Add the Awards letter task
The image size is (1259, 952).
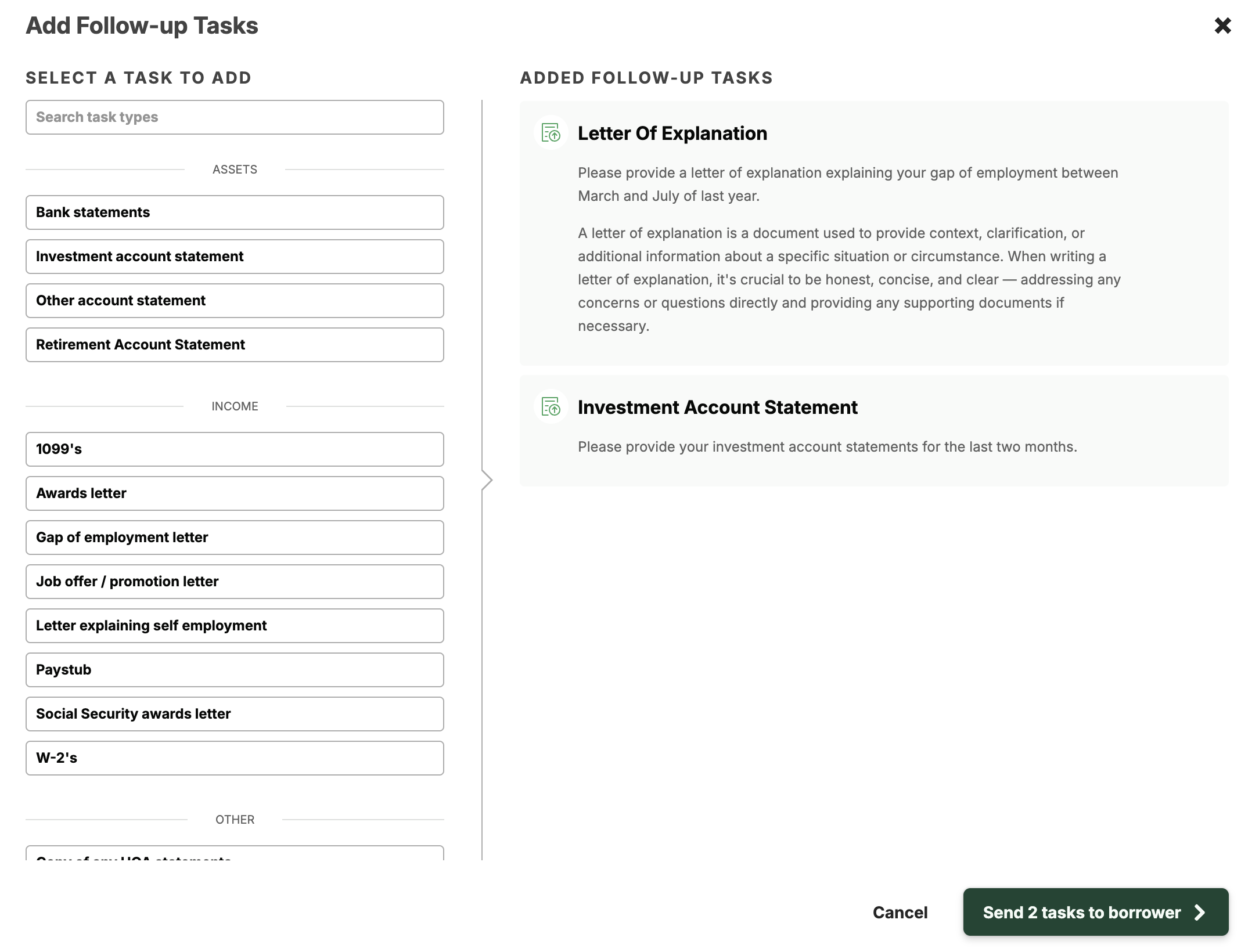pyautogui.click(x=235, y=493)
